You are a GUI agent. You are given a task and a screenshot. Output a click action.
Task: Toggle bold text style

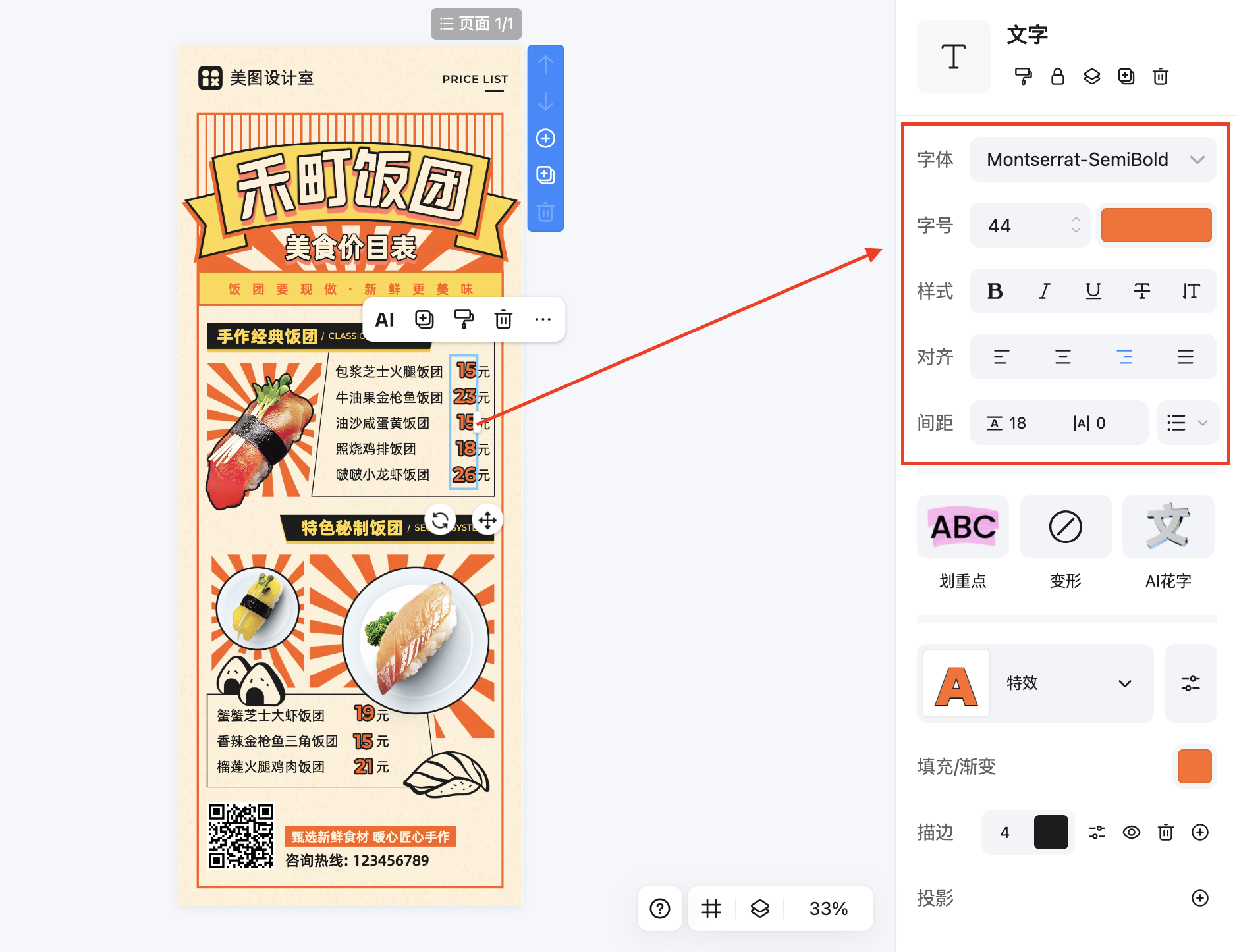[995, 291]
